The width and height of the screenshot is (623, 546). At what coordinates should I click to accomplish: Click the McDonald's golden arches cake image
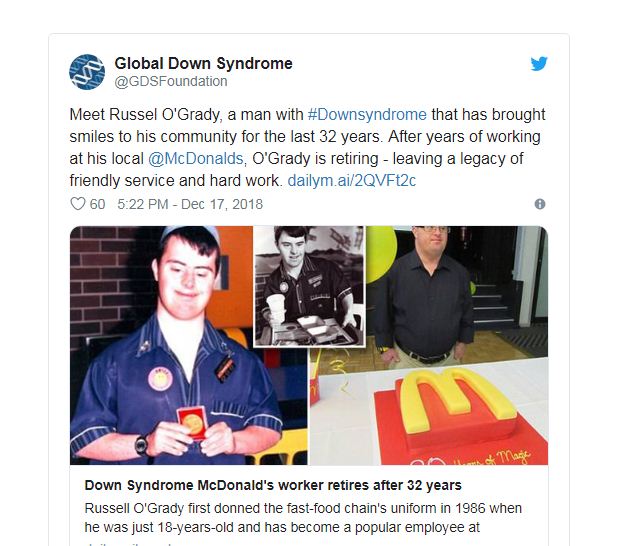(x=445, y=413)
